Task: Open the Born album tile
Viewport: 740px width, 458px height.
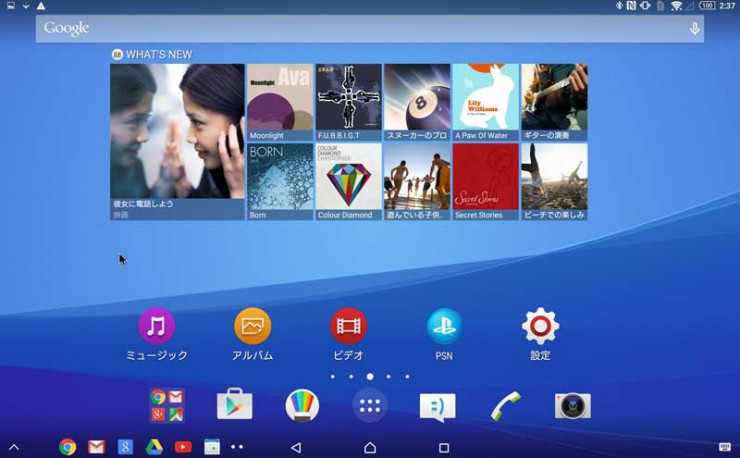Action: pos(280,182)
